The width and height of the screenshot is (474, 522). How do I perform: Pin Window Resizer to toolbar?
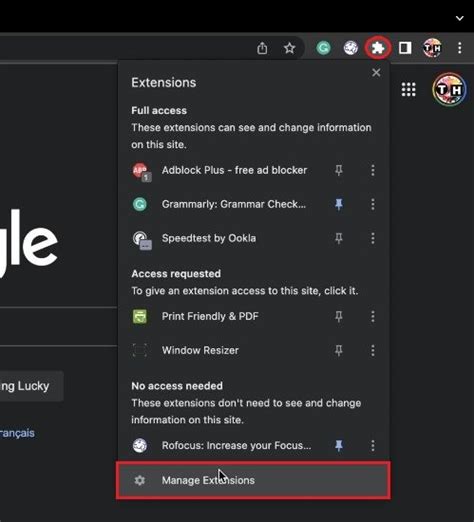click(339, 350)
